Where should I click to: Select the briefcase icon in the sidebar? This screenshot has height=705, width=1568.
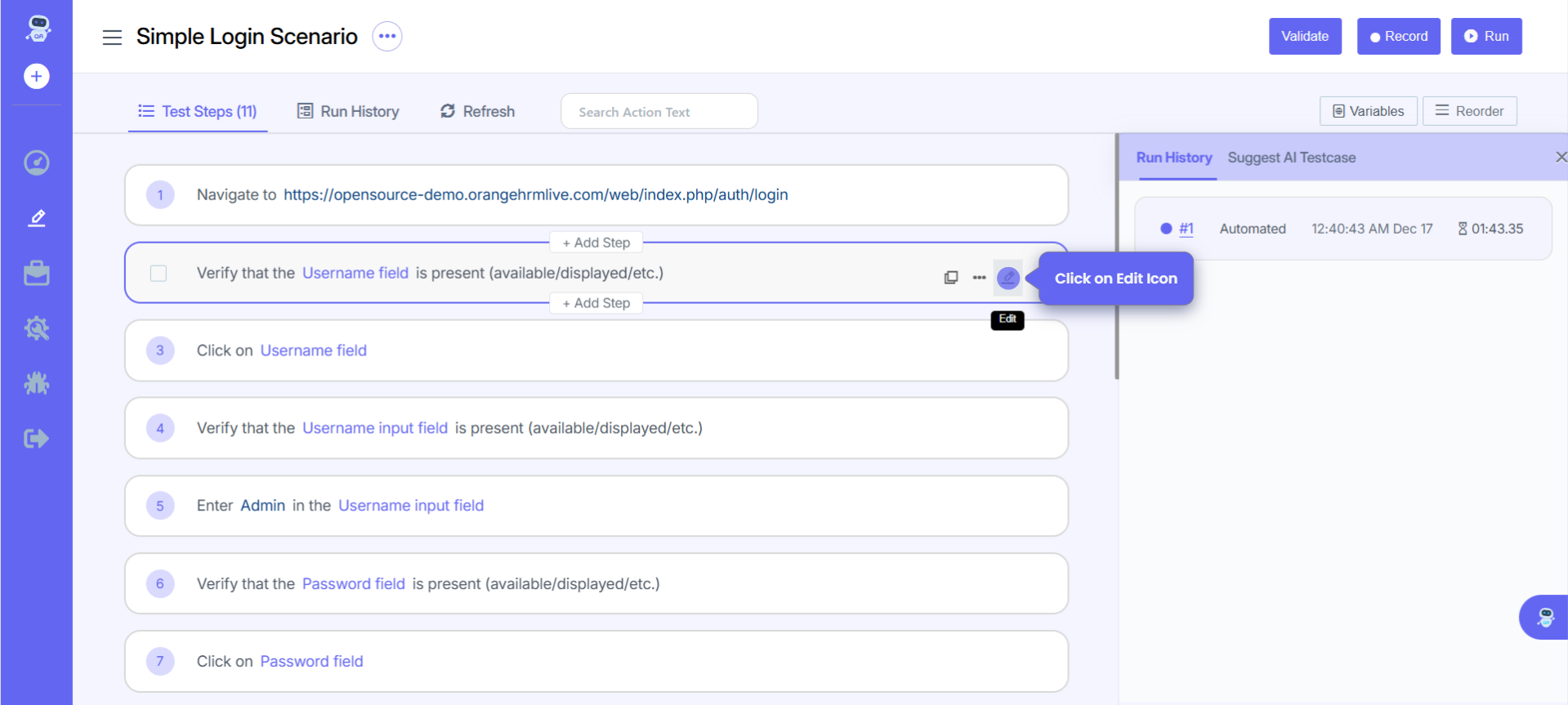click(36, 273)
